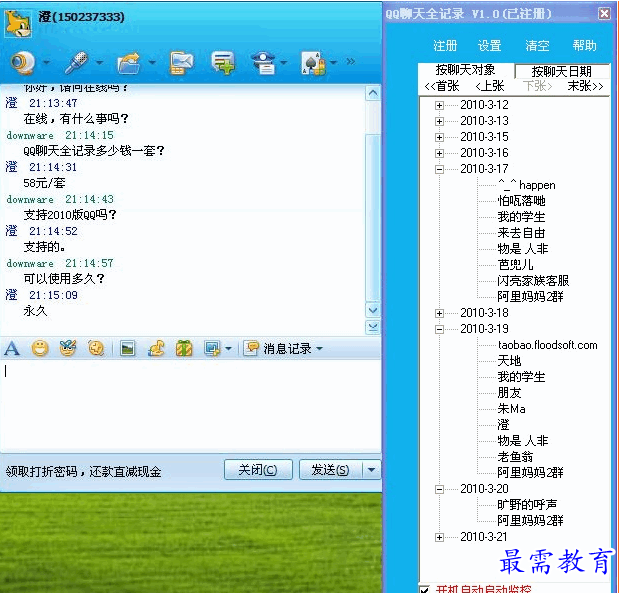Open remote assistance dropdown arrow
This screenshot has height=593, width=621.
(x=284, y=63)
